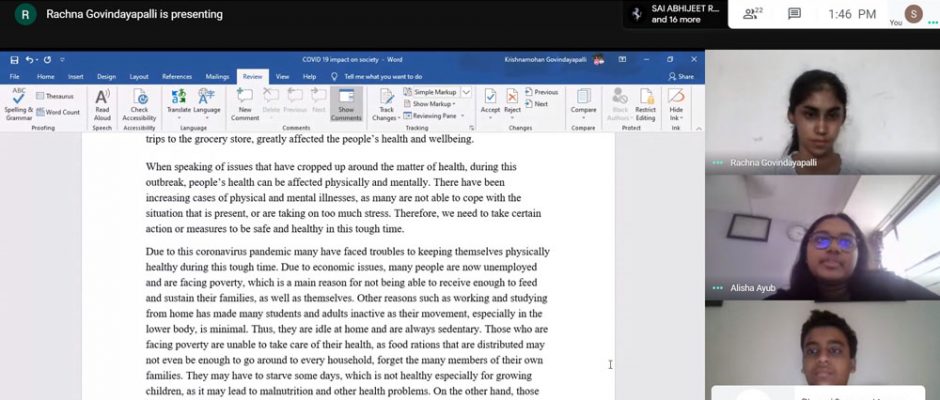The width and height of the screenshot is (940, 400).
Task: Click the Block Authors button
Action: tap(620, 104)
